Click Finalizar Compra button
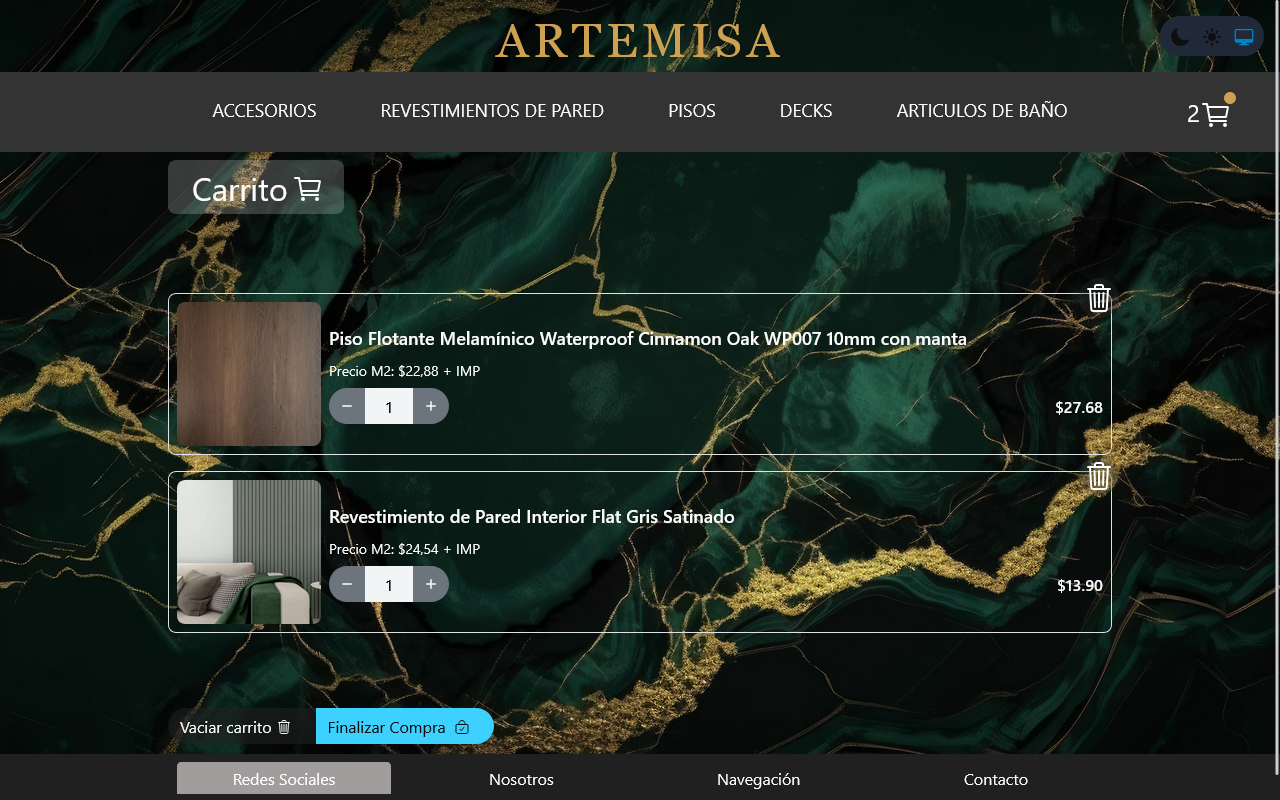Screen dimensions: 1280x800 (x=404, y=727)
